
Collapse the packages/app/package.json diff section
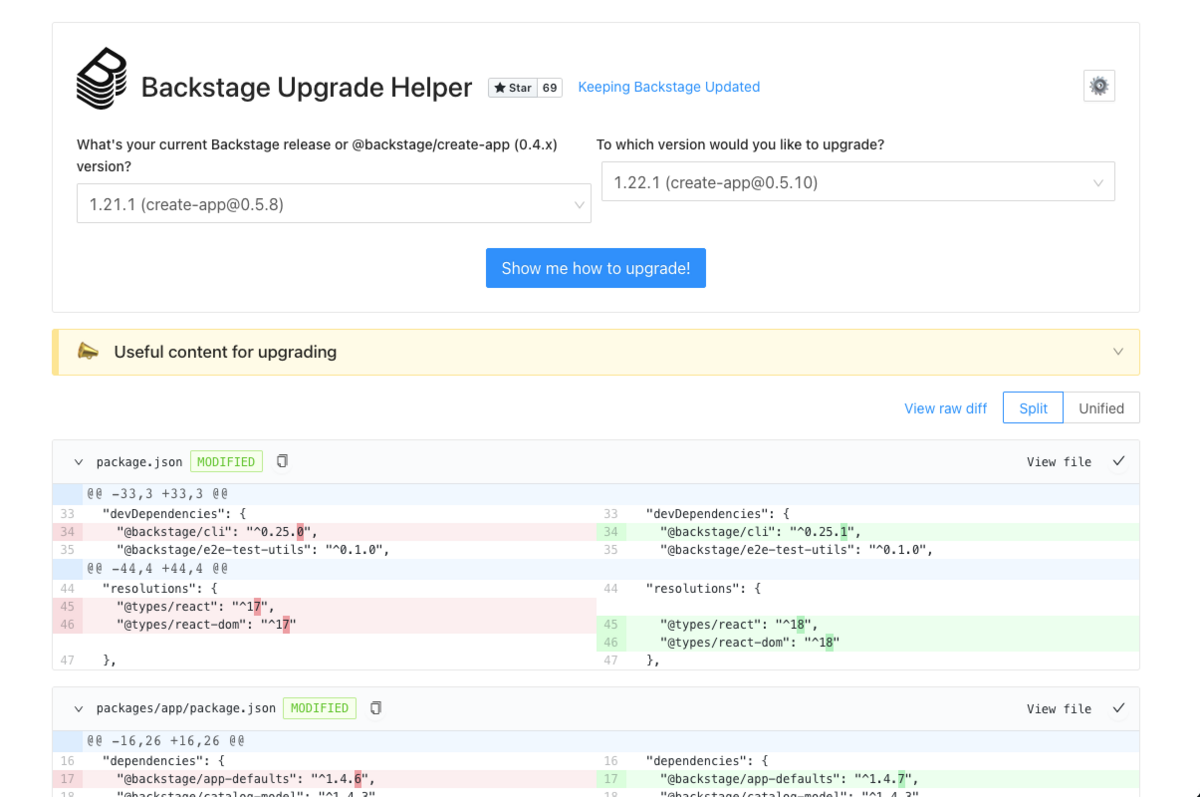pos(79,709)
